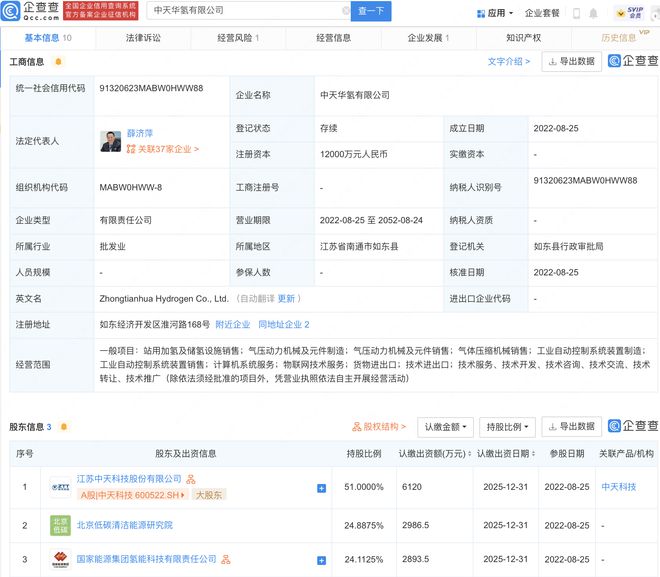
Task: Click orange badge beside 股东信息 heading
Action: tap(64, 427)
